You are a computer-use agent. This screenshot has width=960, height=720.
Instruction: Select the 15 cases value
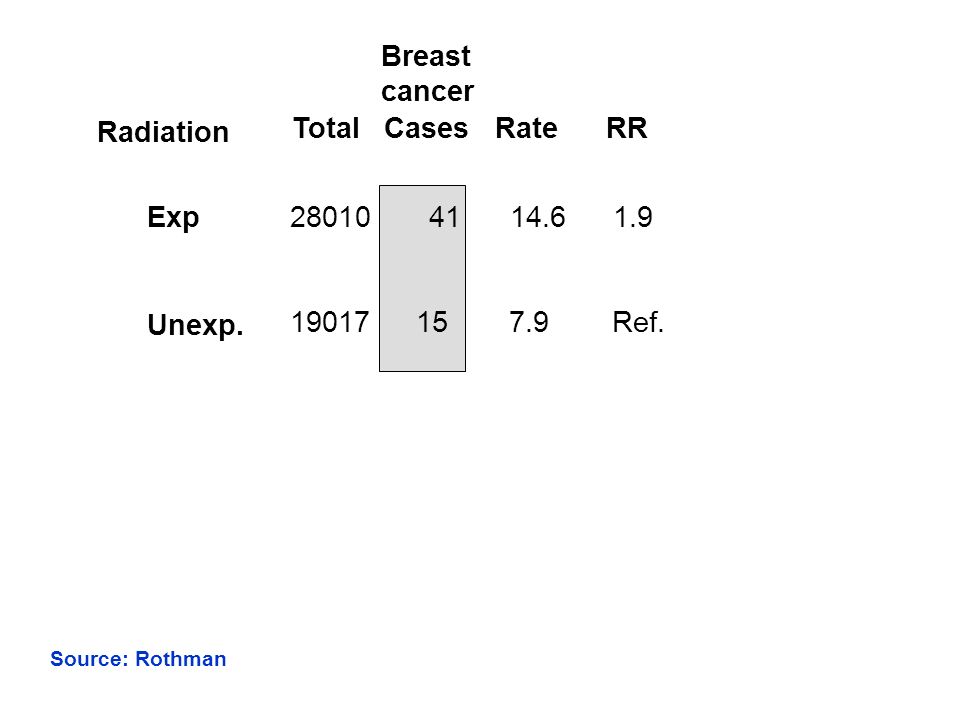pyautogui.click(x=432, y=322)
